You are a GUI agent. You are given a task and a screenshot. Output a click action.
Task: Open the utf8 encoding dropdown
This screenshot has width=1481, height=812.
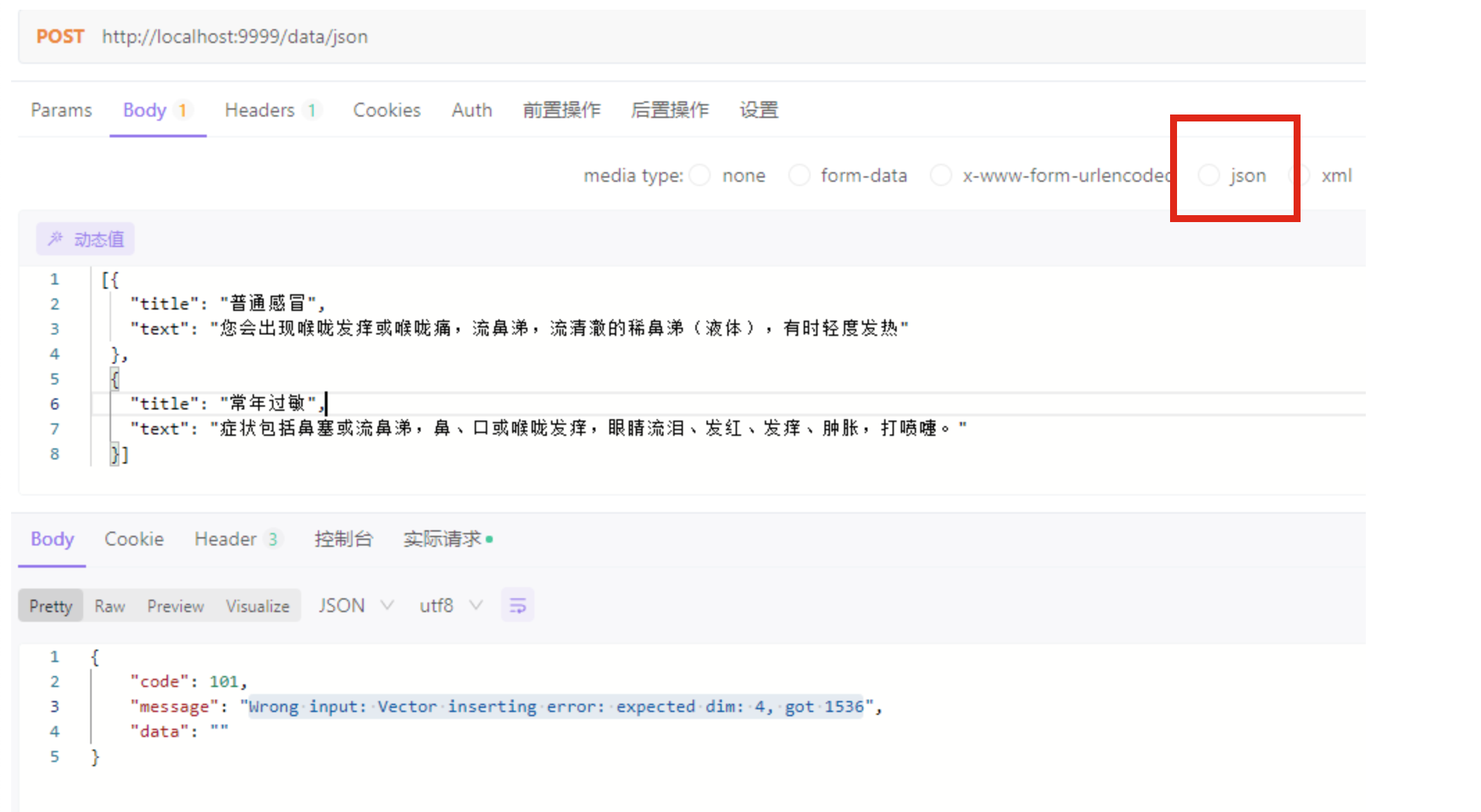tap(450, 604)
